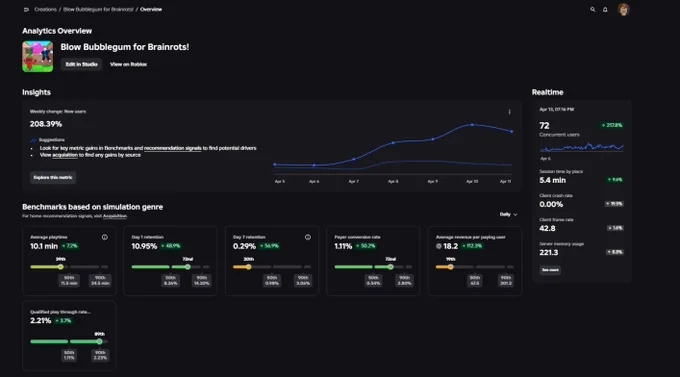The height and width of the screenshot is (377, 680).
Task: Click the 1.11% payer conversion rate value
Action: [343, 246]
